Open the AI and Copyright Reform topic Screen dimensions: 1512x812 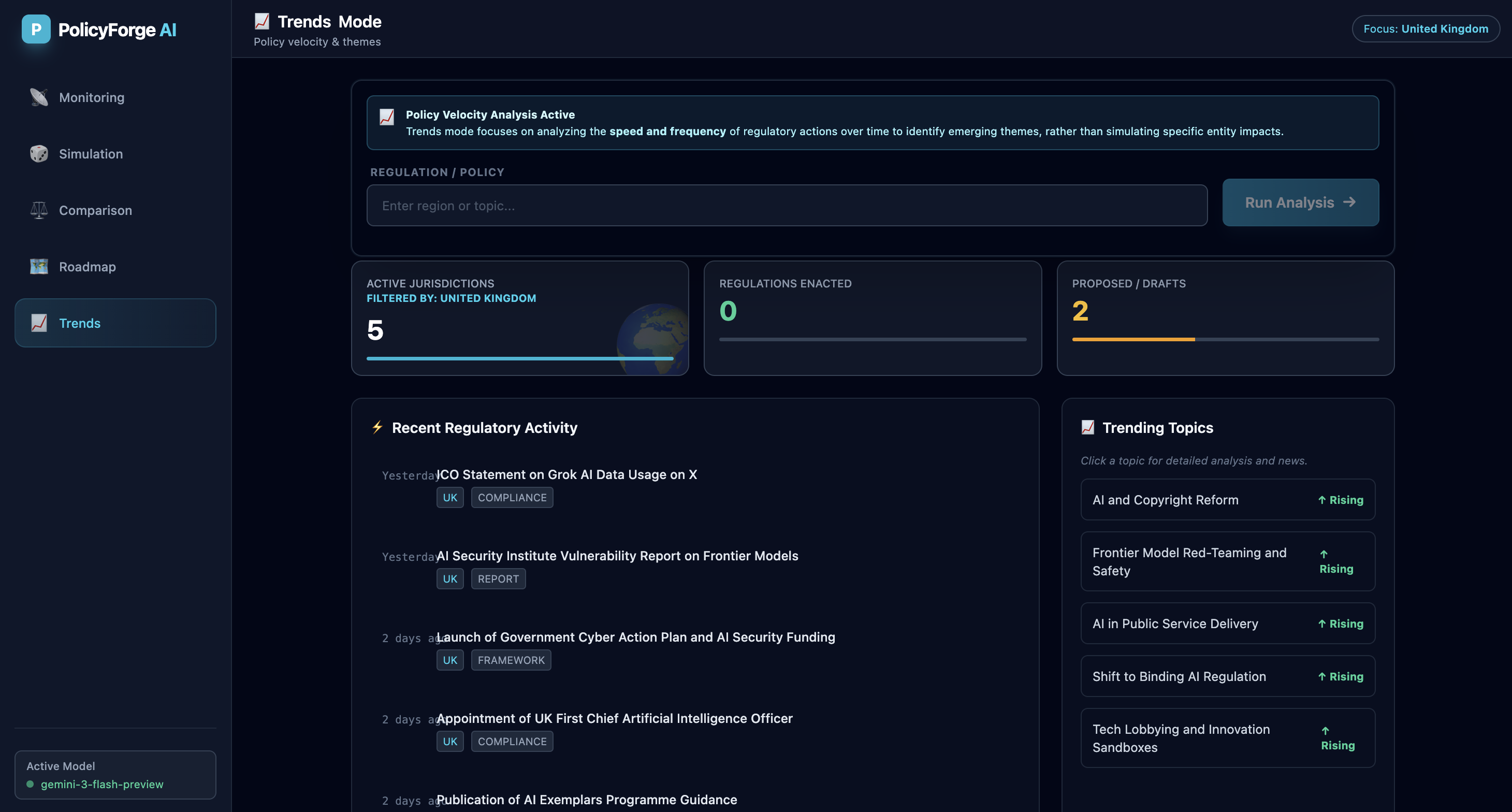point(1227,500)
